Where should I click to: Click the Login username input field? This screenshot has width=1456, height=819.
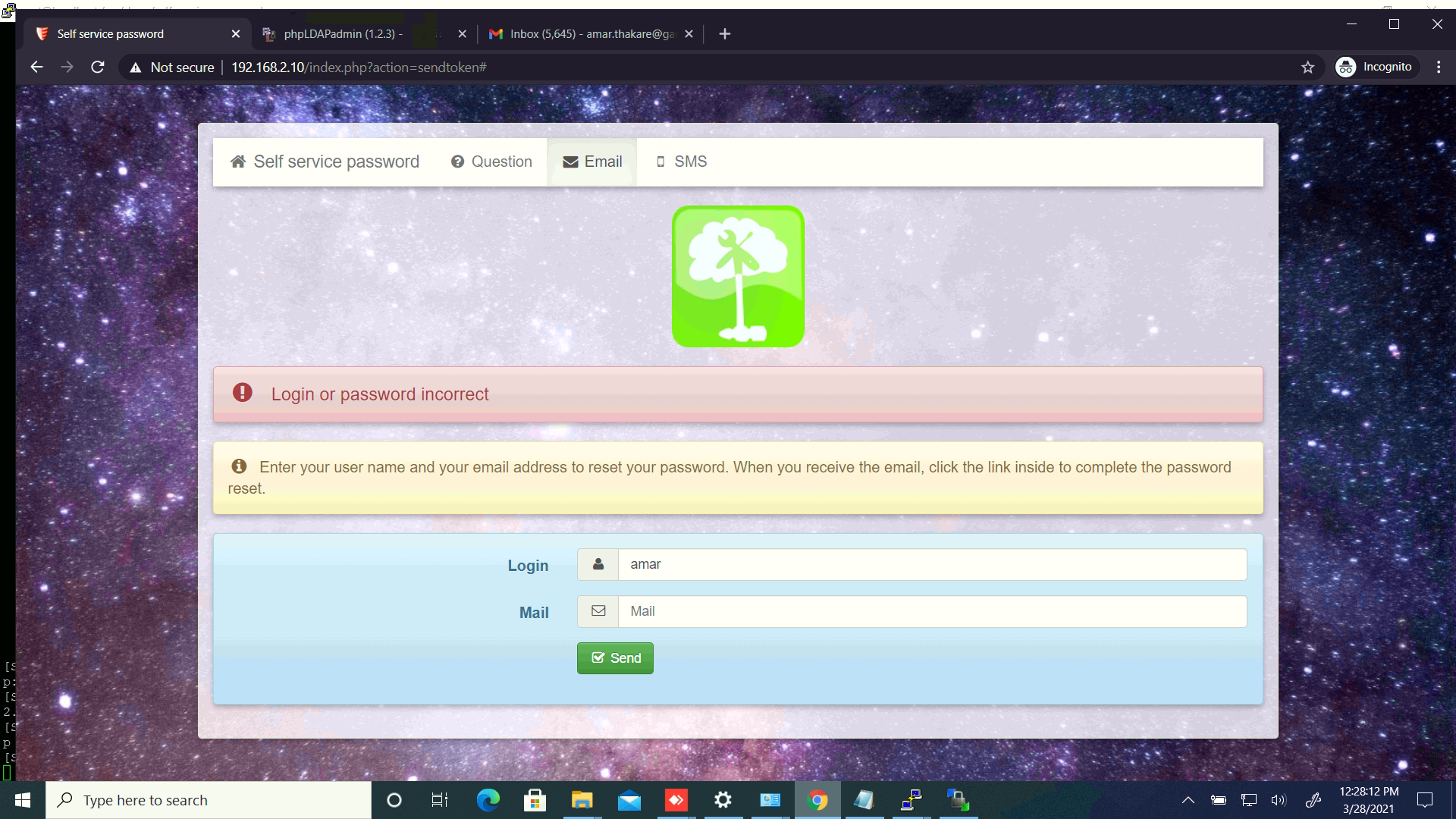[931, 565]
